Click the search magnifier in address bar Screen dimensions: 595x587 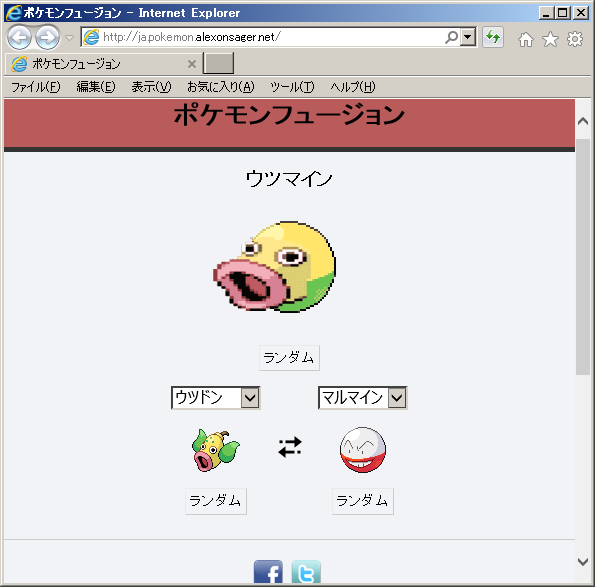[451, 37]
